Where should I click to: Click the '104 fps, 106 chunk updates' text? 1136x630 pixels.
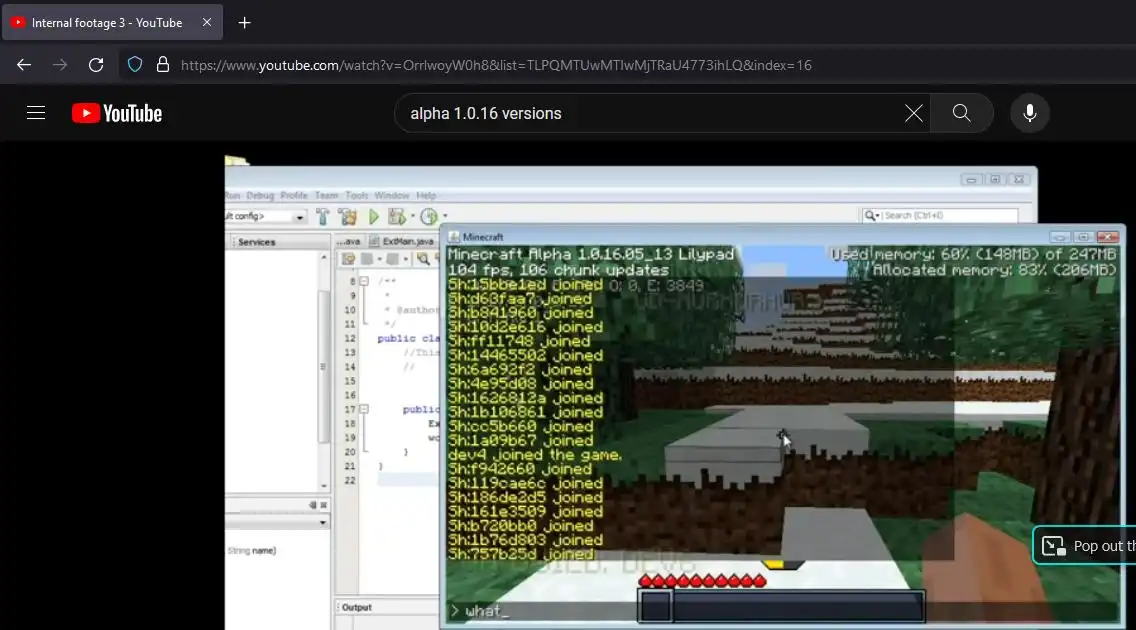[558, 270]
